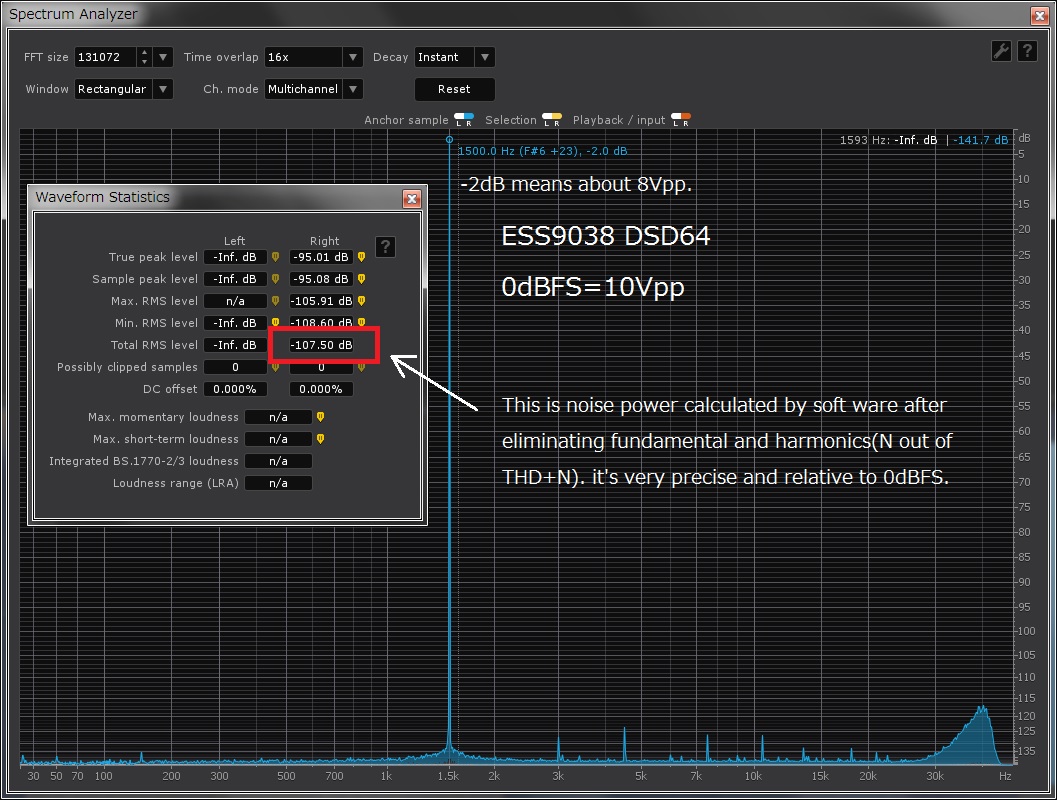The height and width of the screenshot is (800, 1057).
Task: Click the True peak level Left marker icon
Action: (275, 257)
